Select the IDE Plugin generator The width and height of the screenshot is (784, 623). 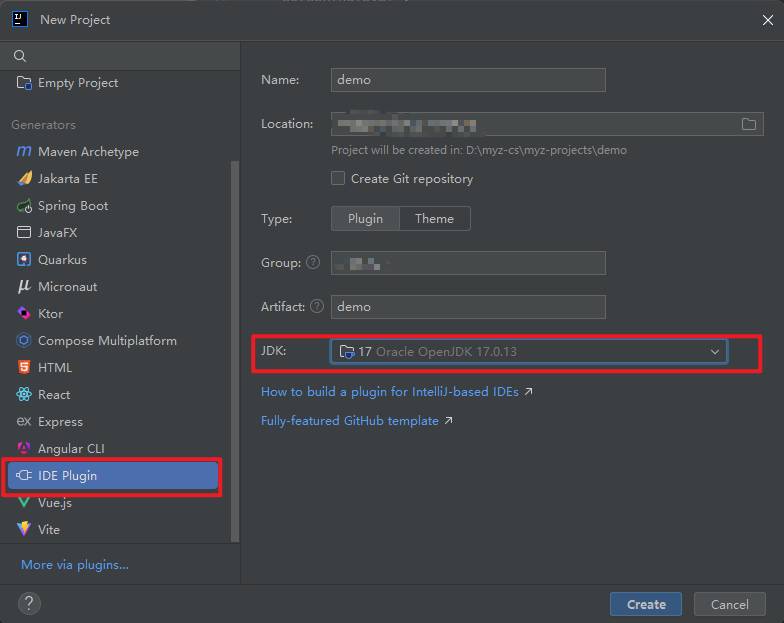(x=112, y=476)
